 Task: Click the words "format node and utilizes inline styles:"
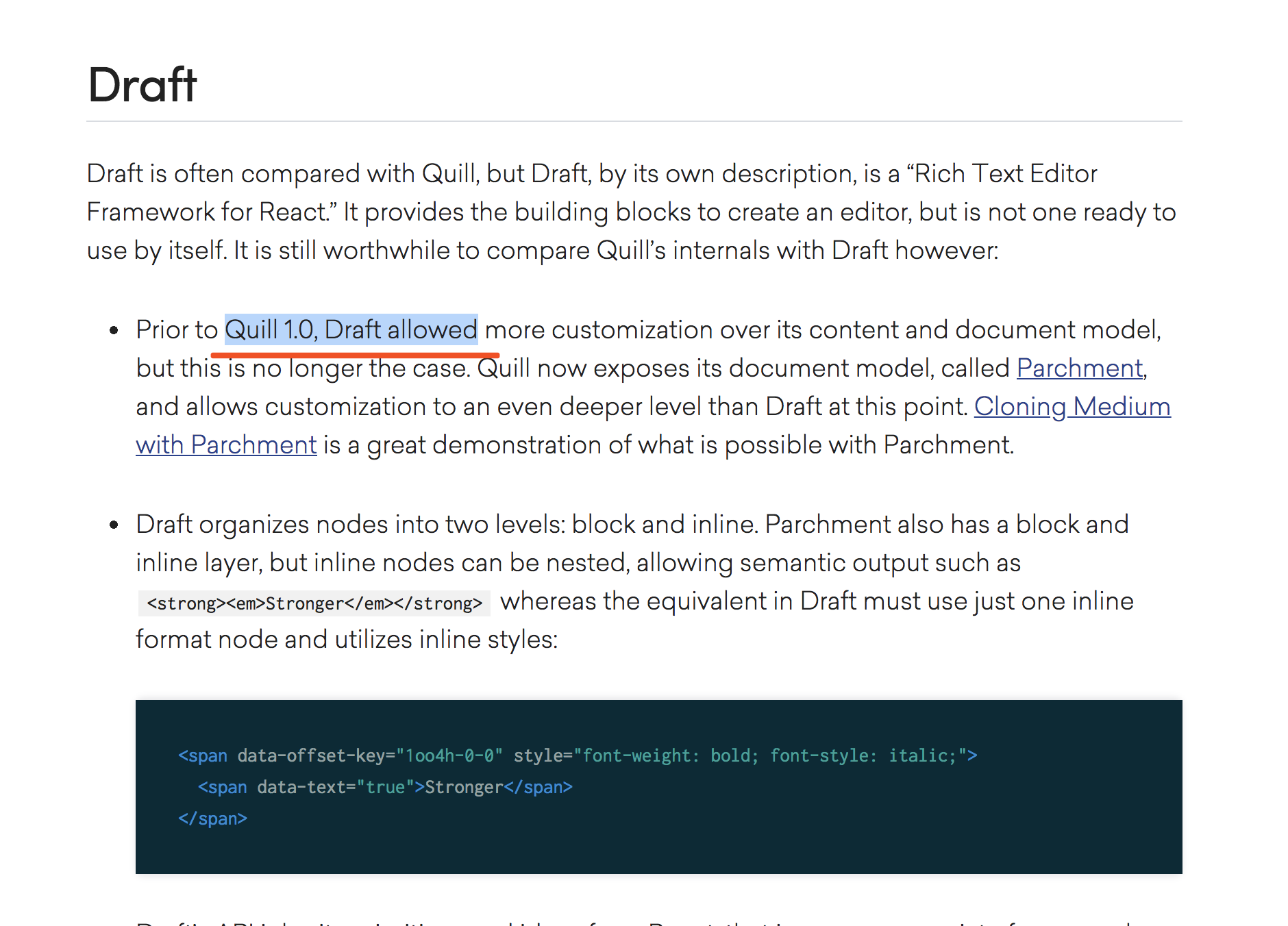coord(347,640)
